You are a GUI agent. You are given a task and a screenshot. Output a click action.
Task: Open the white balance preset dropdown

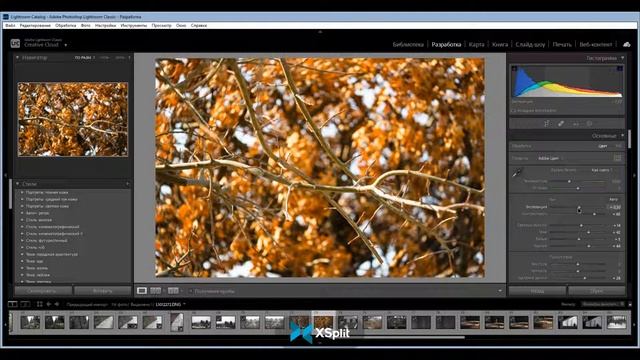tap(602, 170)
